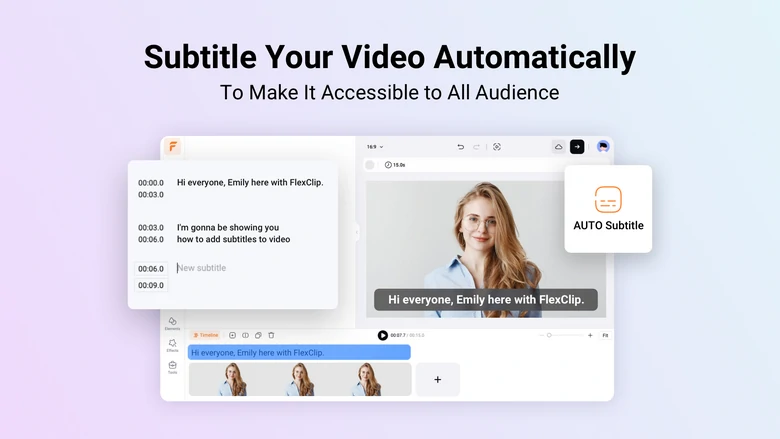
Task: Zoom in timeline with plus icon
Action: 590,335
